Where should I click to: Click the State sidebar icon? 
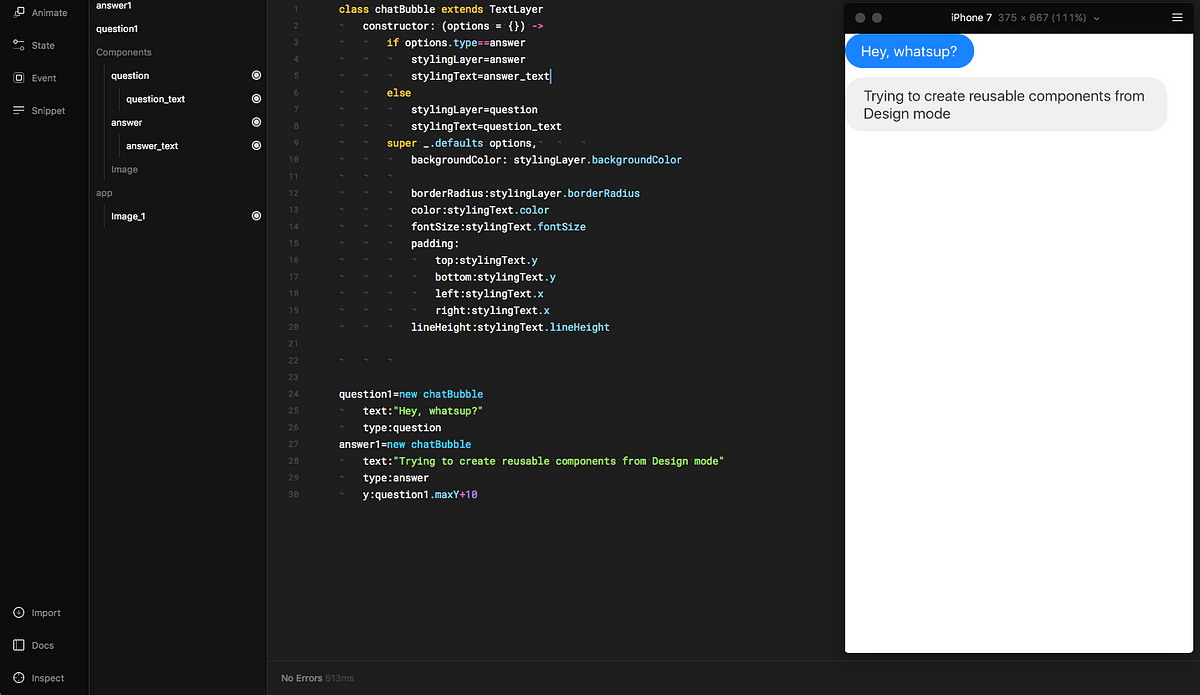[x=19, y=45]
